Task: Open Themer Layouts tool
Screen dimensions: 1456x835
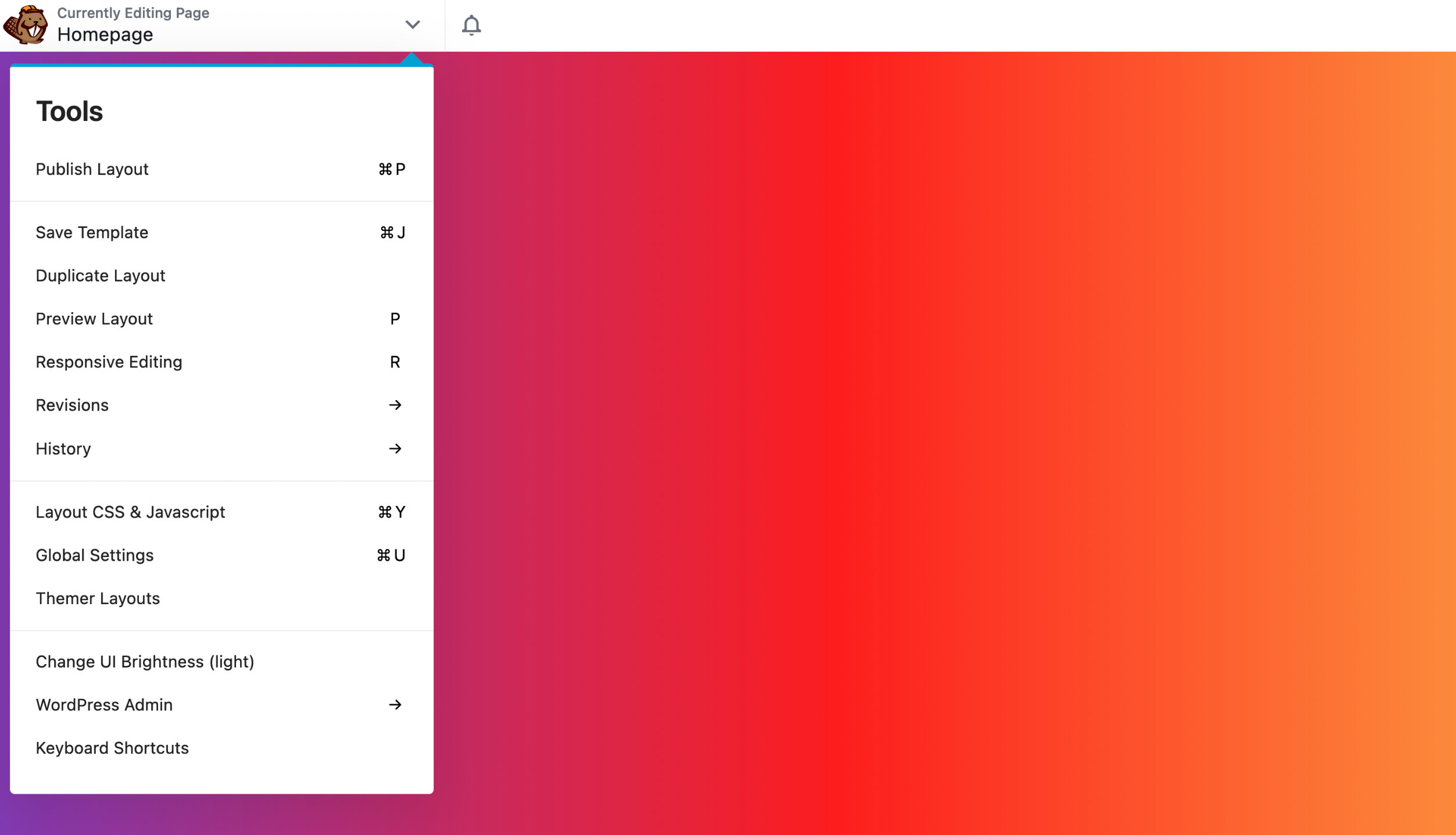Action: [97, 598]
